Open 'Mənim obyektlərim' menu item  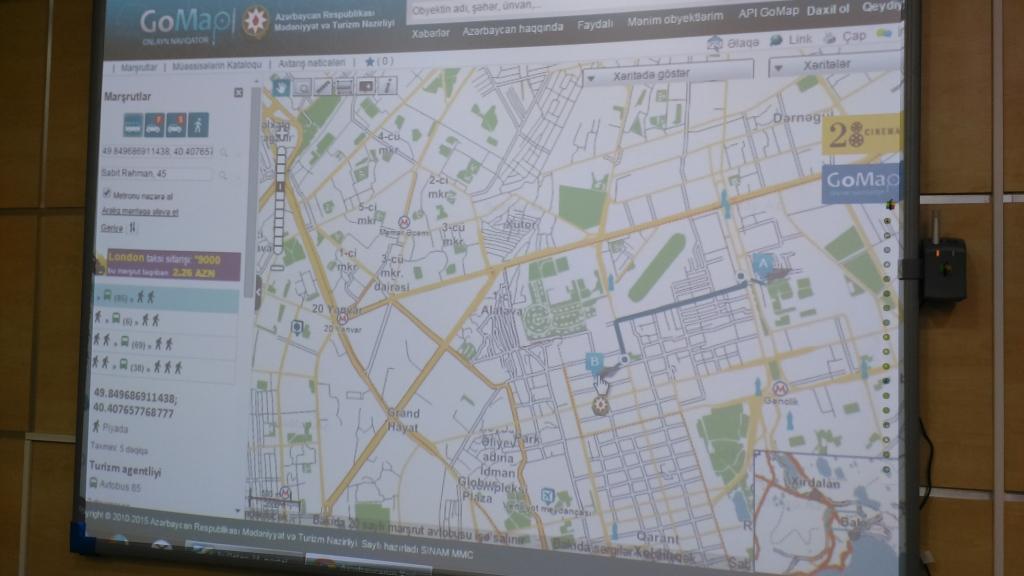click(675, 19)
